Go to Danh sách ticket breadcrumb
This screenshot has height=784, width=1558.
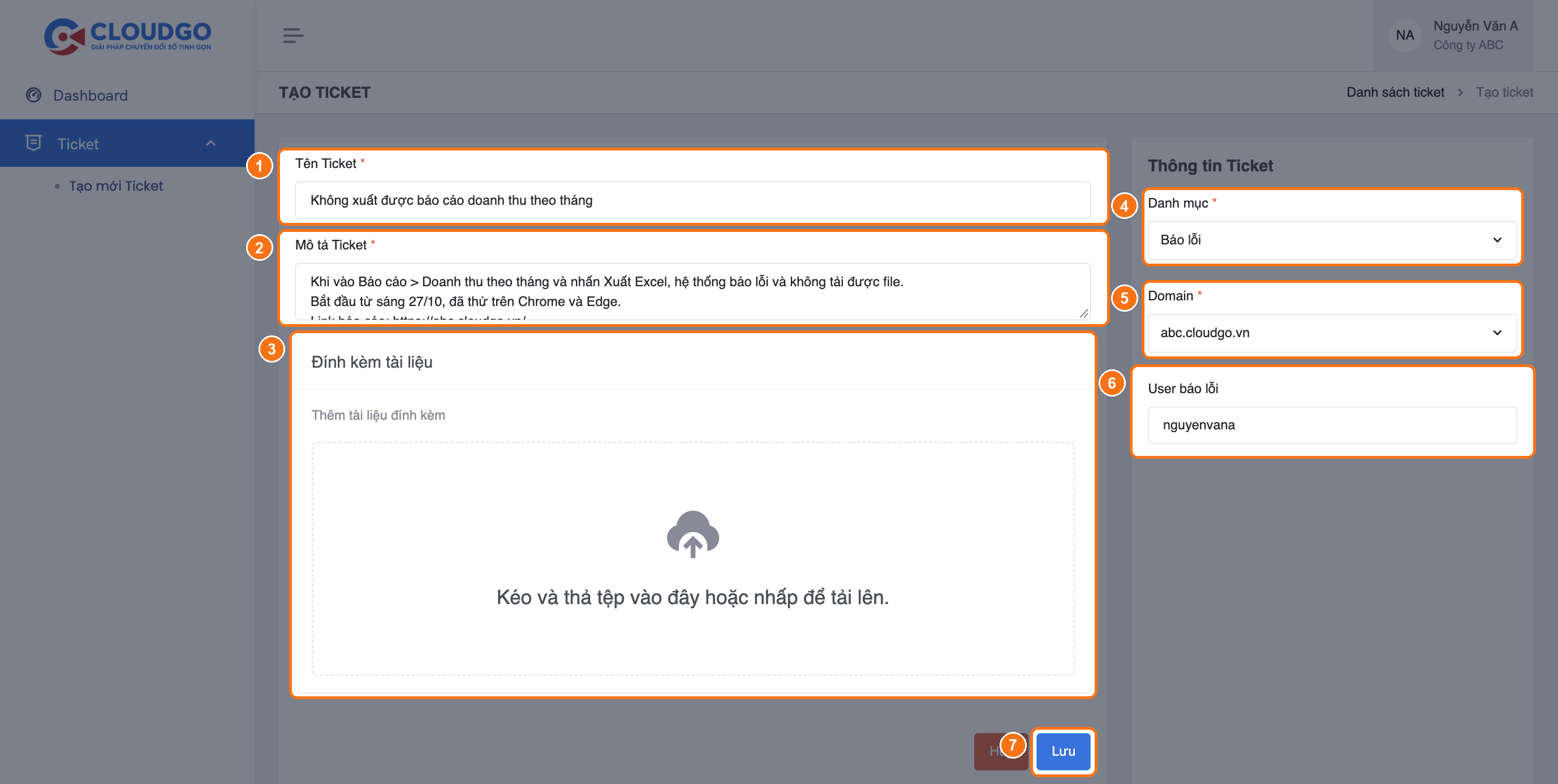(x=1395, y=92)
